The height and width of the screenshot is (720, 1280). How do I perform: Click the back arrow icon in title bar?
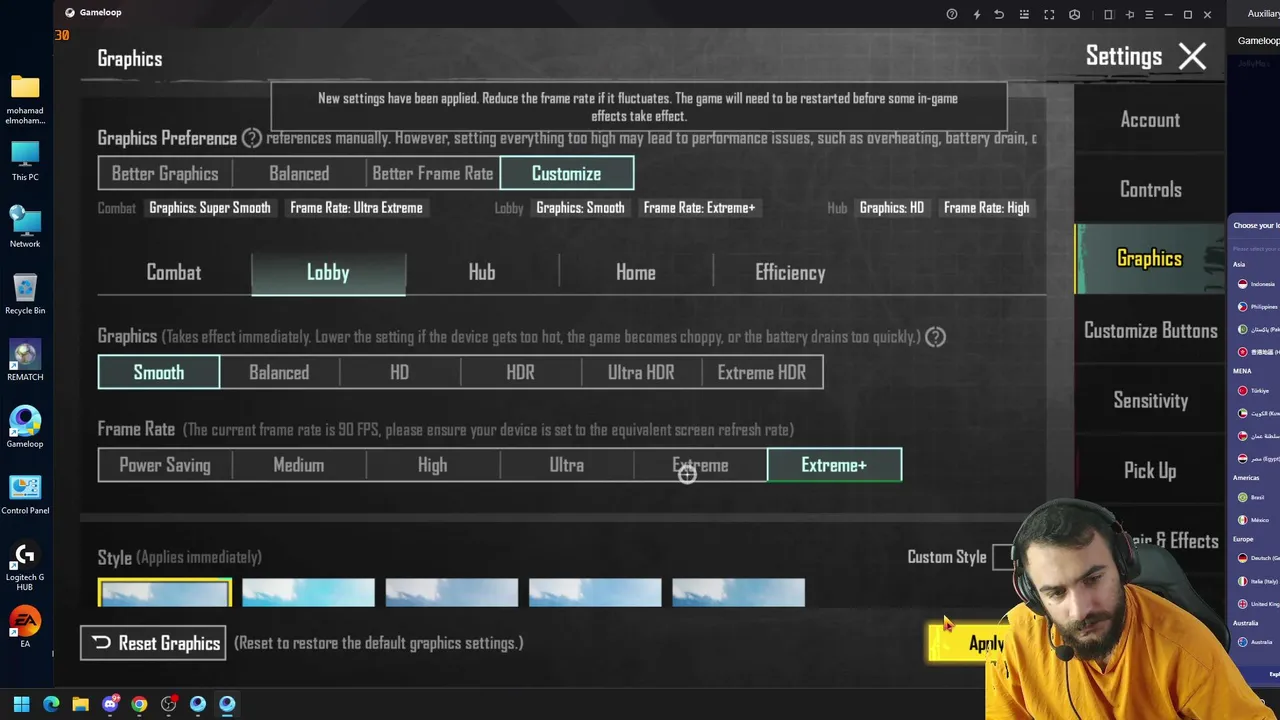coord(999,14)
